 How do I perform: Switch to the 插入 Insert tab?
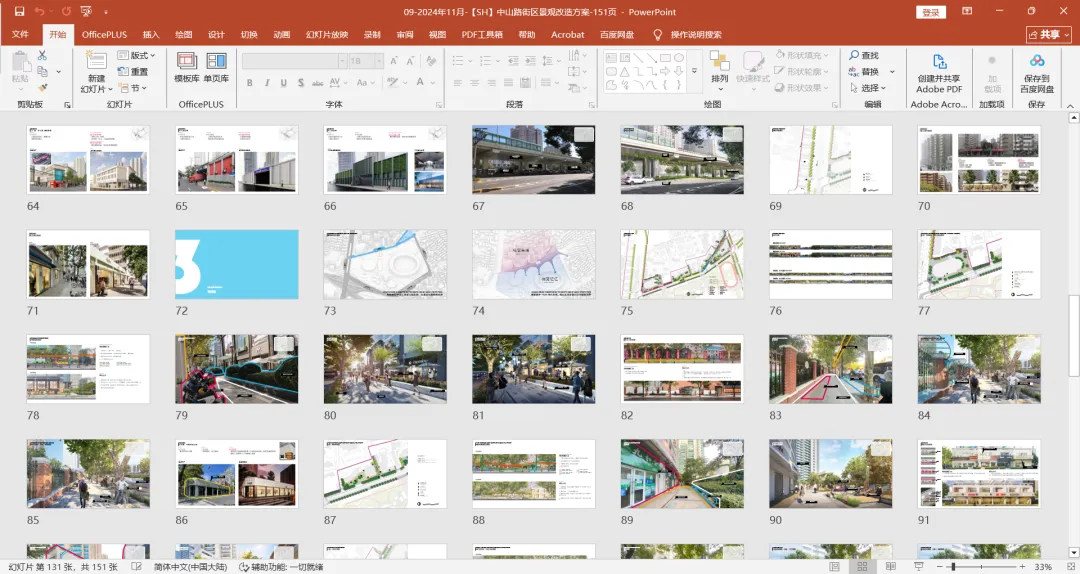tap(151, 34)
